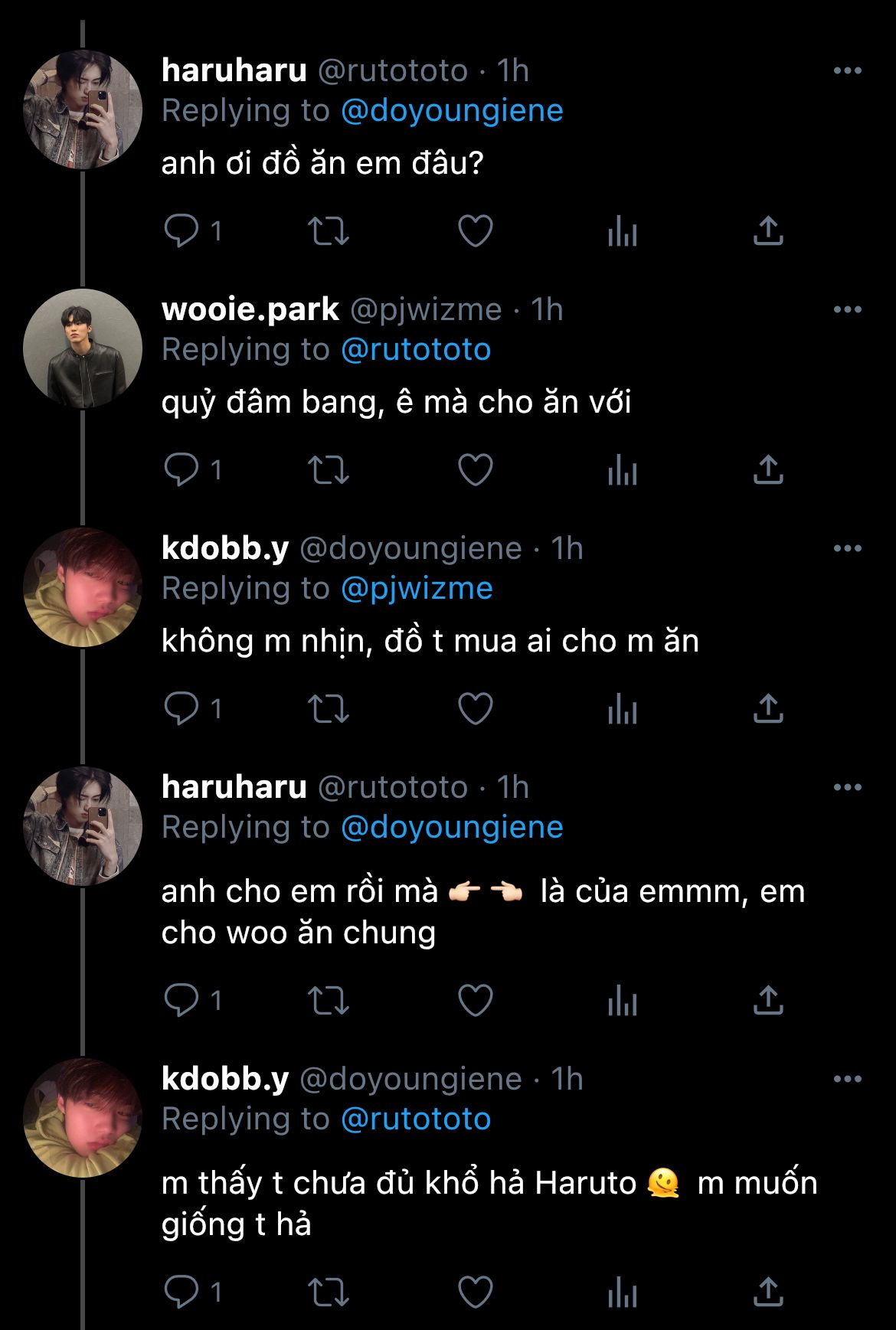896x1330 pixels.
Task: View analytics on wooie.park's reply
Action: click(622, 469)
